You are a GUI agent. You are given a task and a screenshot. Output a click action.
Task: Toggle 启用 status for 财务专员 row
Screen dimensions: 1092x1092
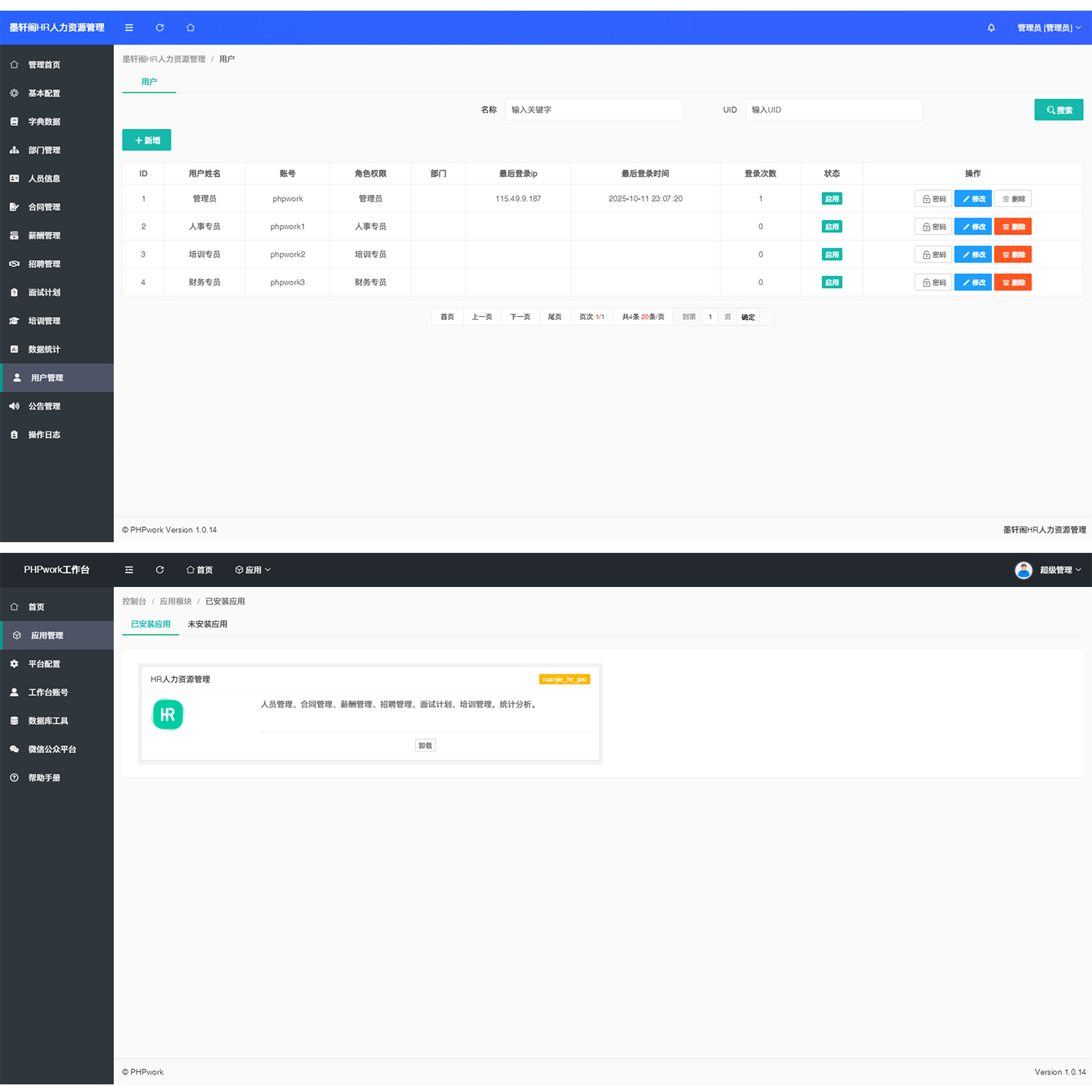pyautogui.click(x=832, y=283)
